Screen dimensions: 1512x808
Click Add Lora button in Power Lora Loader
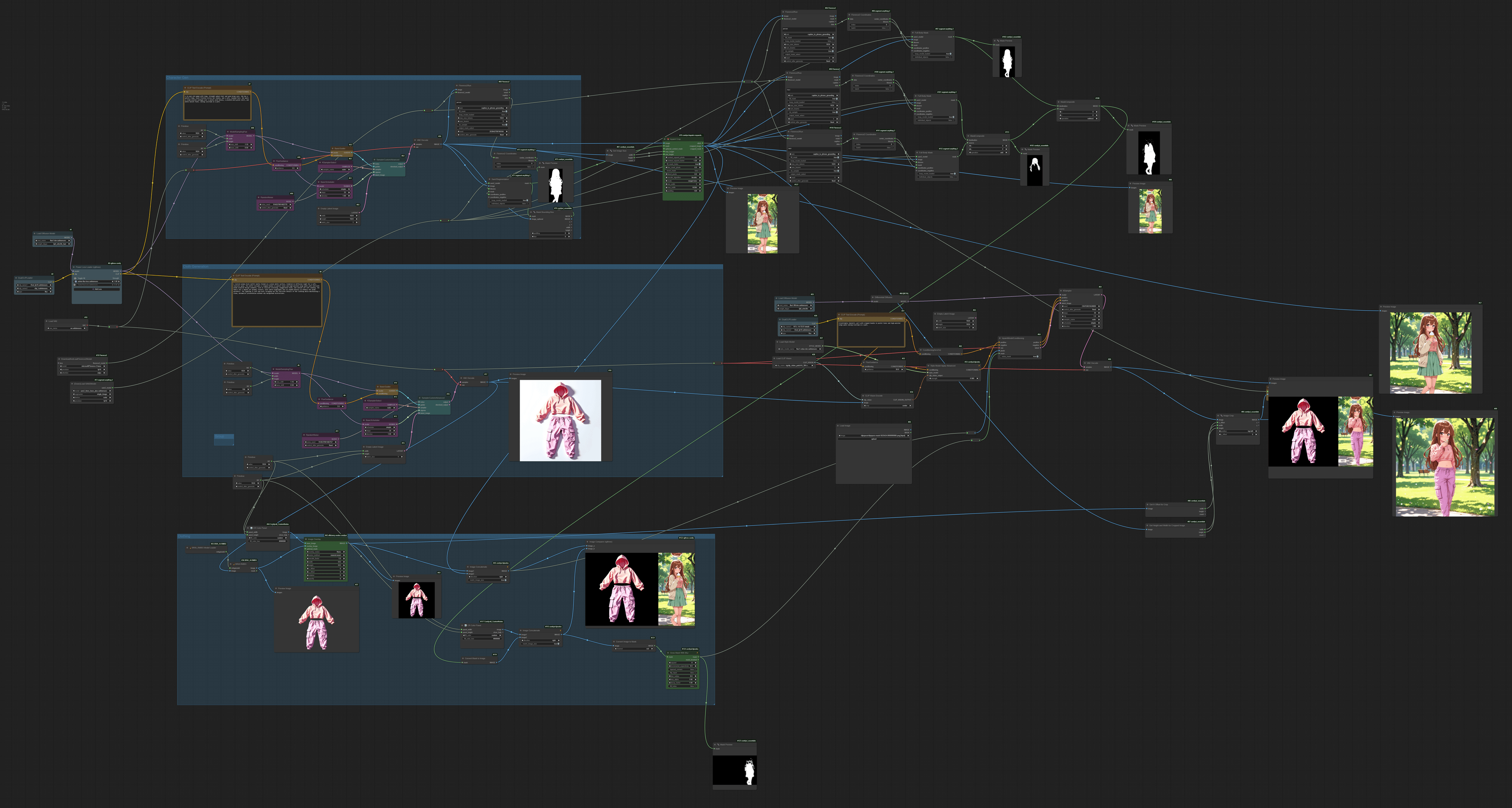pos(97,289)
